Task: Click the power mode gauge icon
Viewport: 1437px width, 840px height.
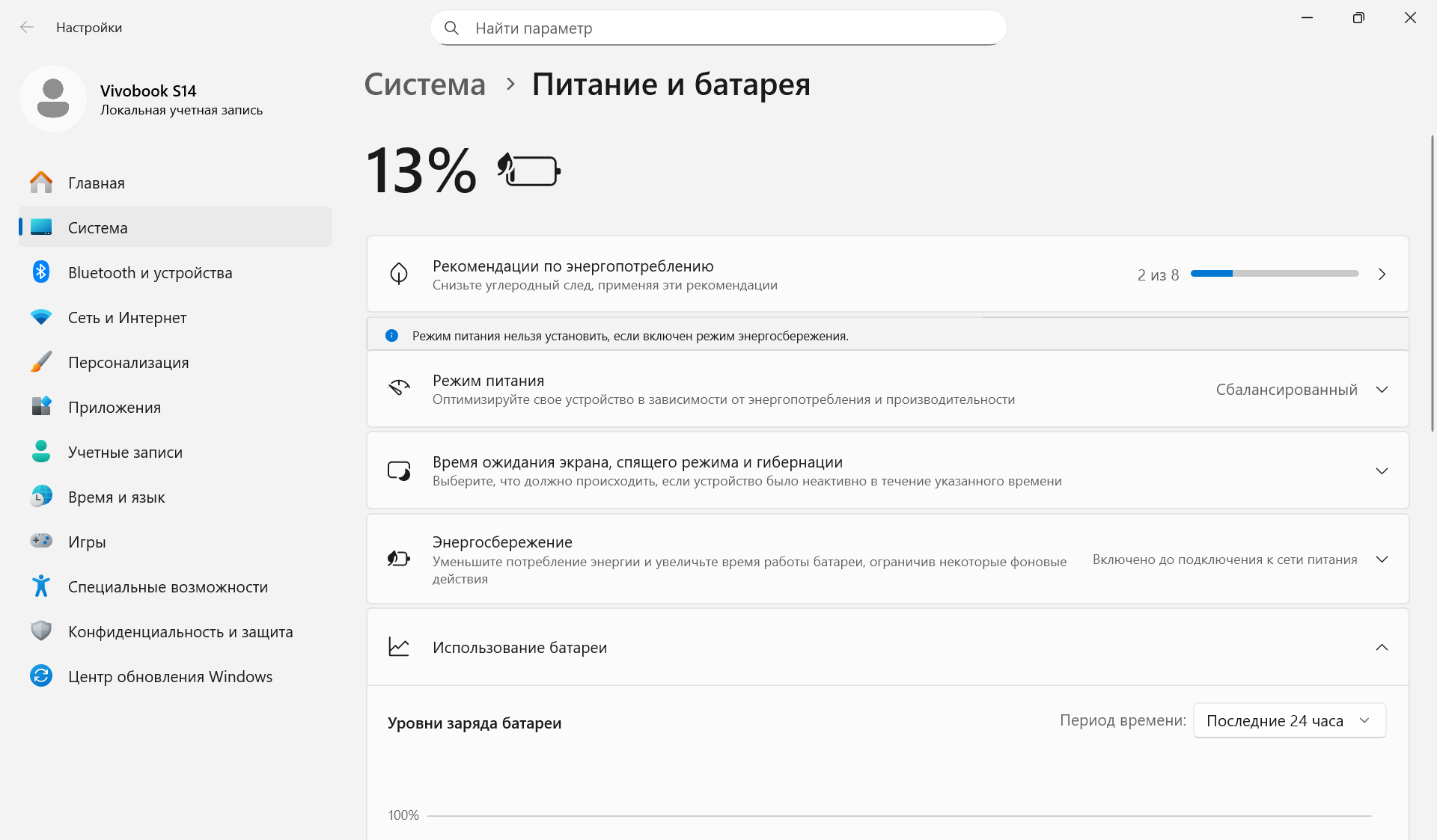Action: pyautogui.click(x=399, y=388)
